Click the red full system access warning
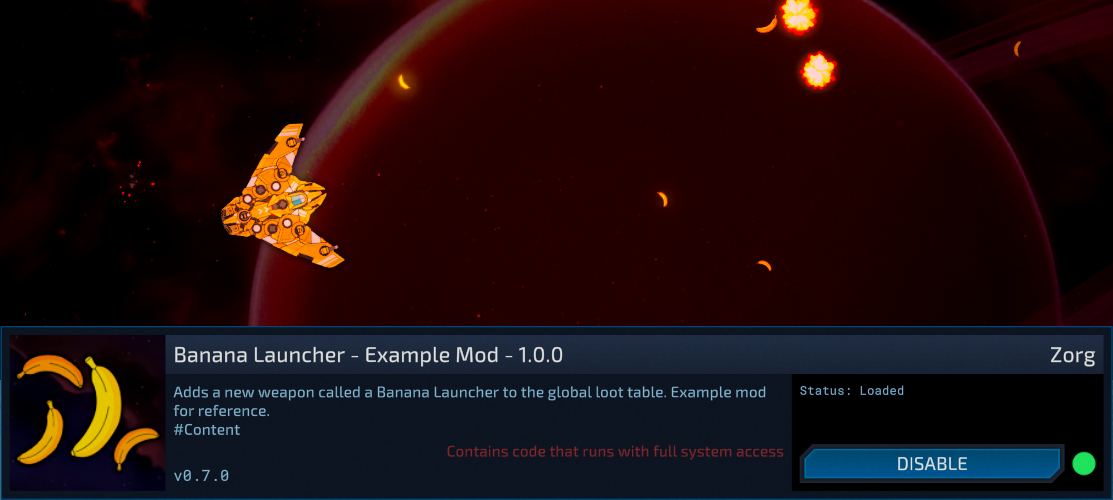 [x=615, y=452]
